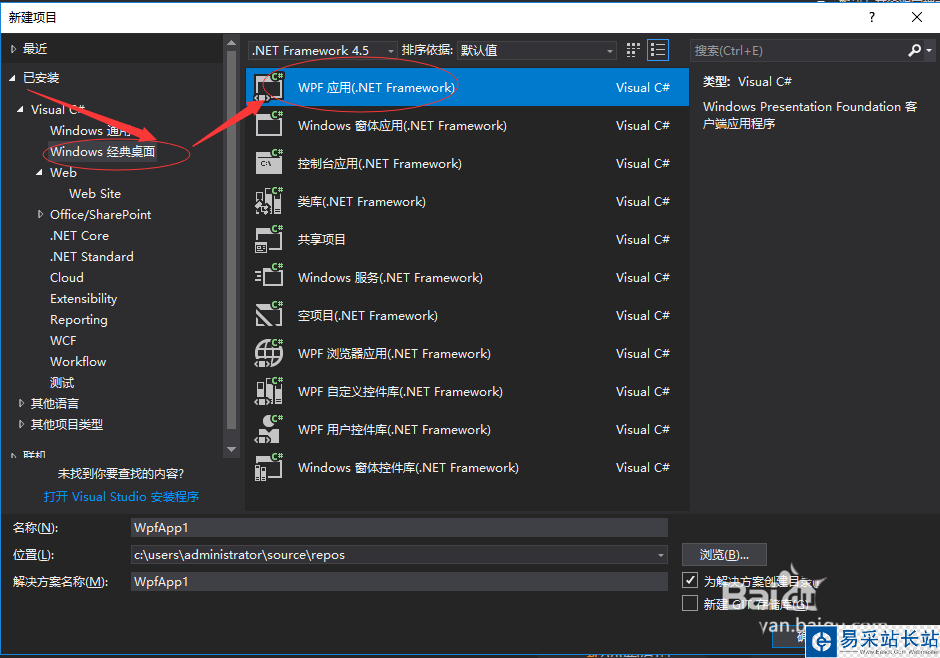Collapse the Web tree node
The image size is (940, 658).
click(x=40, y=173)
